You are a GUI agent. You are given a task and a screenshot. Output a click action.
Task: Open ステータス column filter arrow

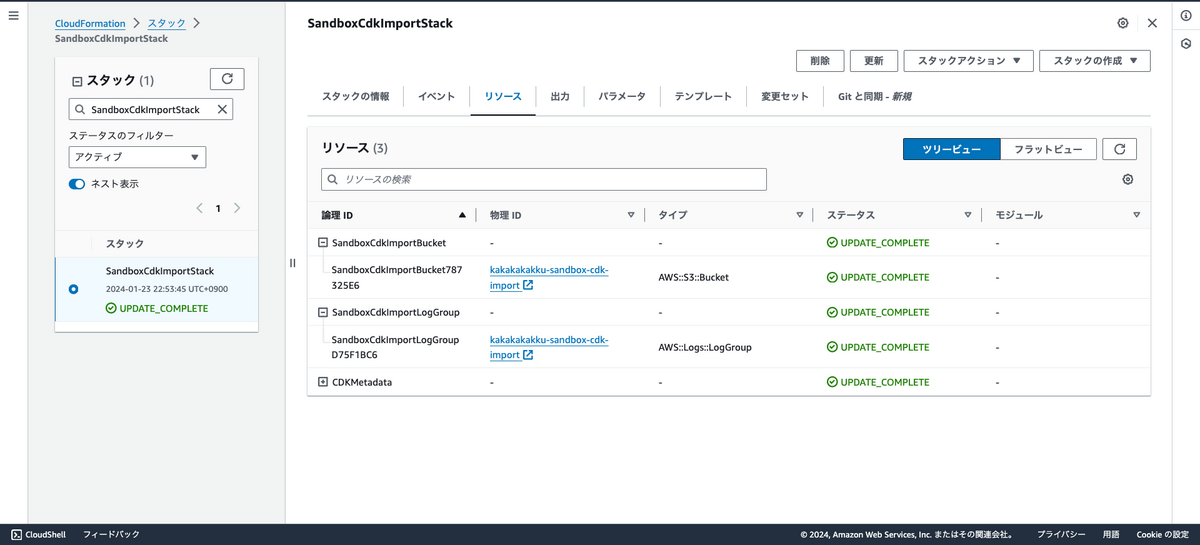968,215
